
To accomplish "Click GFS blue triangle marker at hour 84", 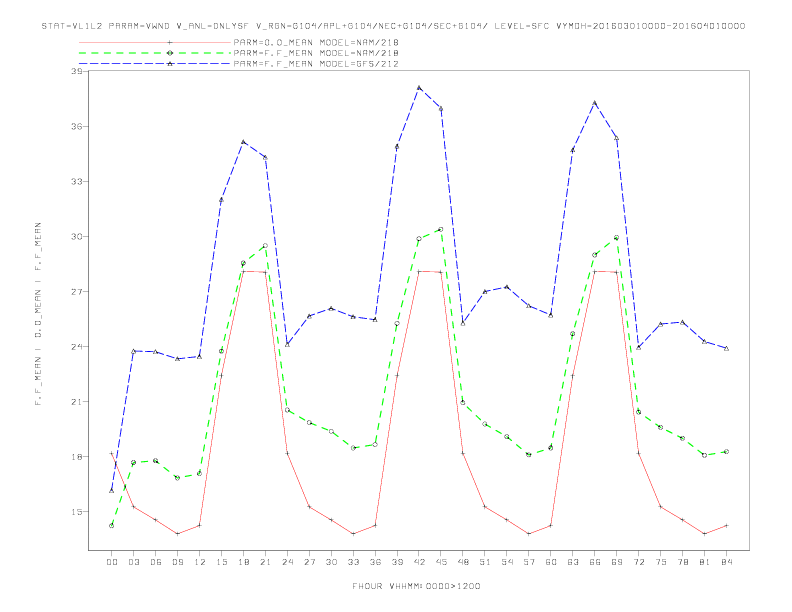I will pos(727,348).
